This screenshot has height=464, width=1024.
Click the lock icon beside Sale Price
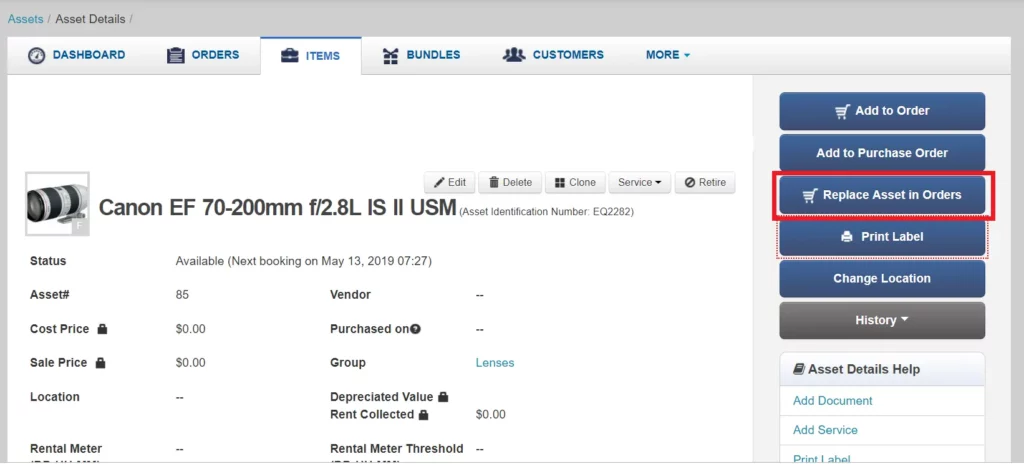click(x=101, y=363)
